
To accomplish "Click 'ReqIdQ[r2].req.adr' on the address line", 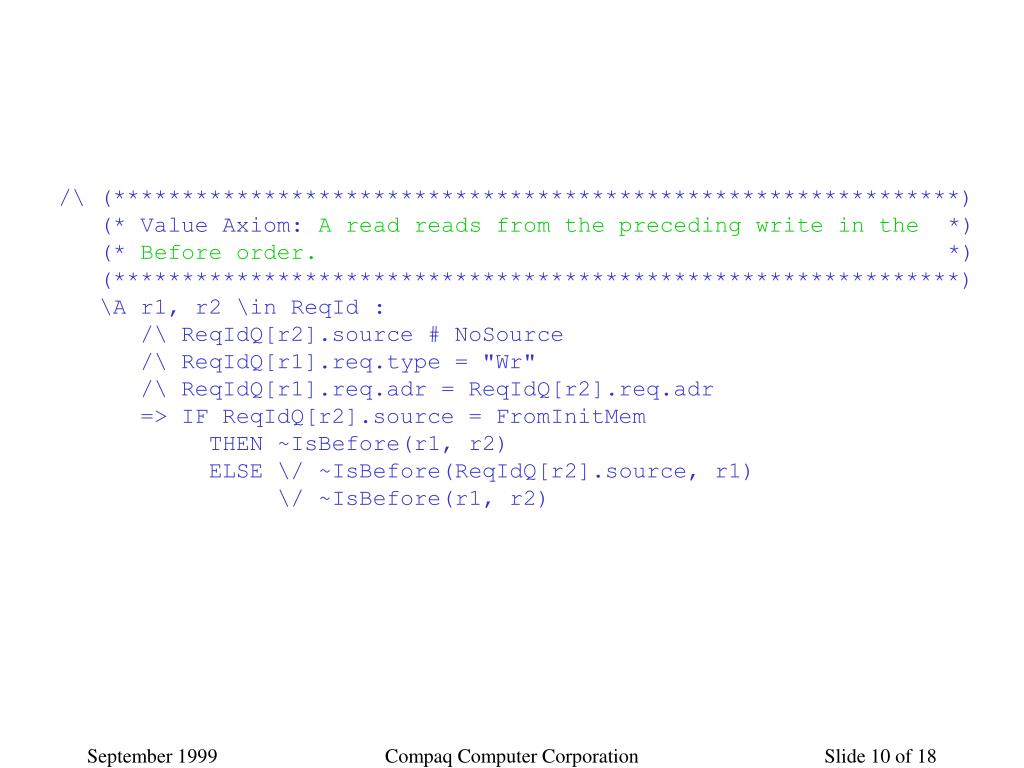I will (x=591, y=390).
